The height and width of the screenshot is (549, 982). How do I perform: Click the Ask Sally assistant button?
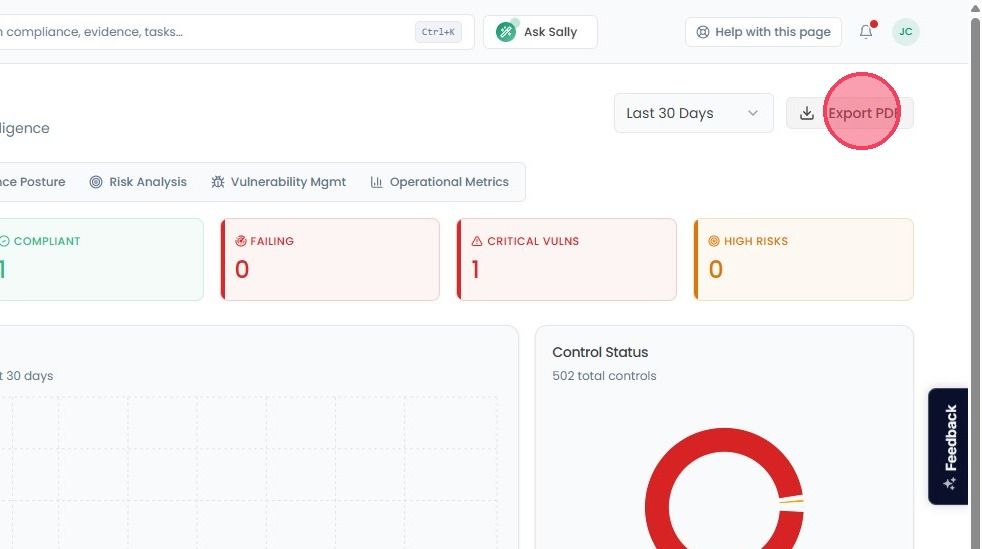pyautogui.click(x=540, y=32)
